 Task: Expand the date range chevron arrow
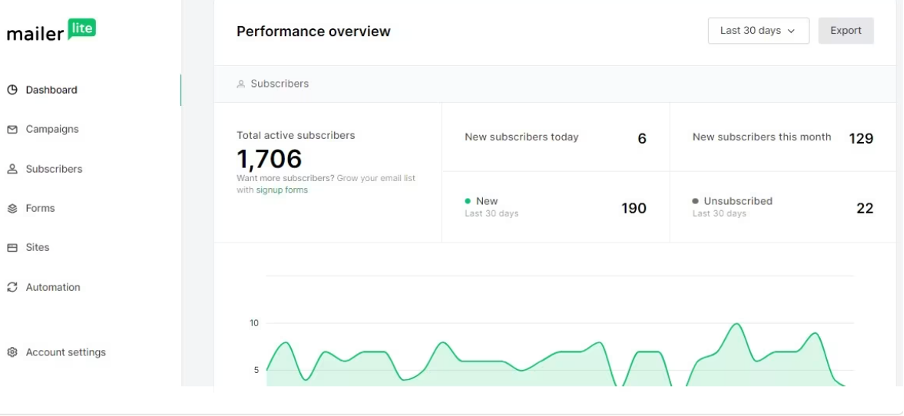click(791, 31)
